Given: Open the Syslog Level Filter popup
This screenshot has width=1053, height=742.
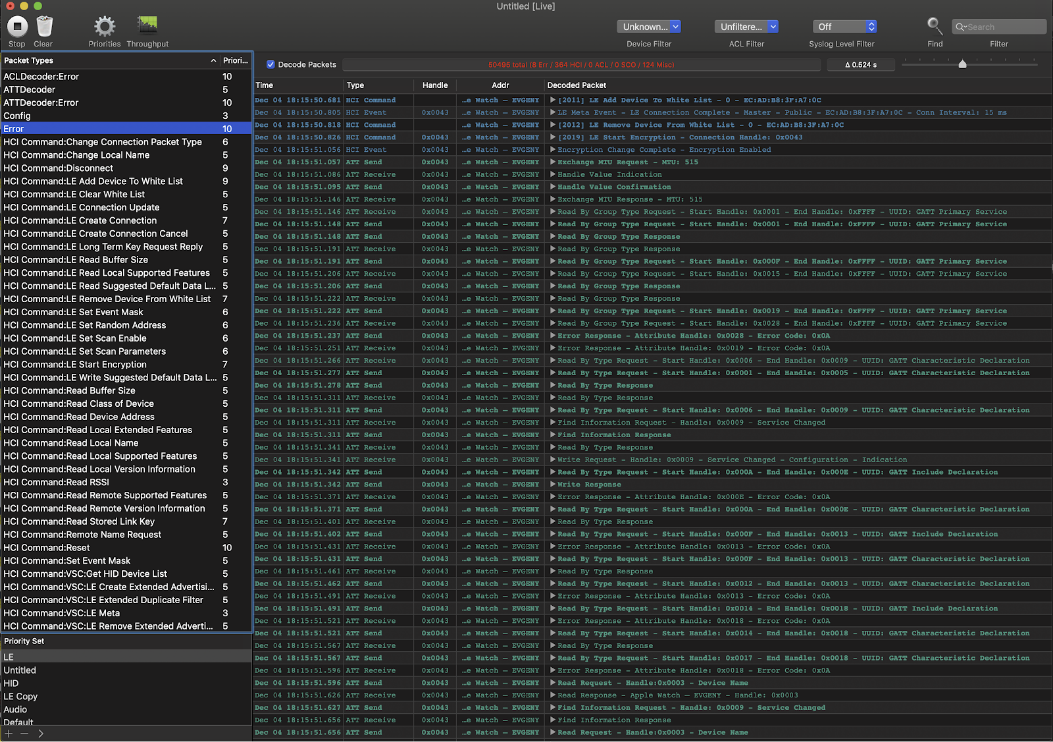Looking at the screenshot, I should click(x=844, y=27).
